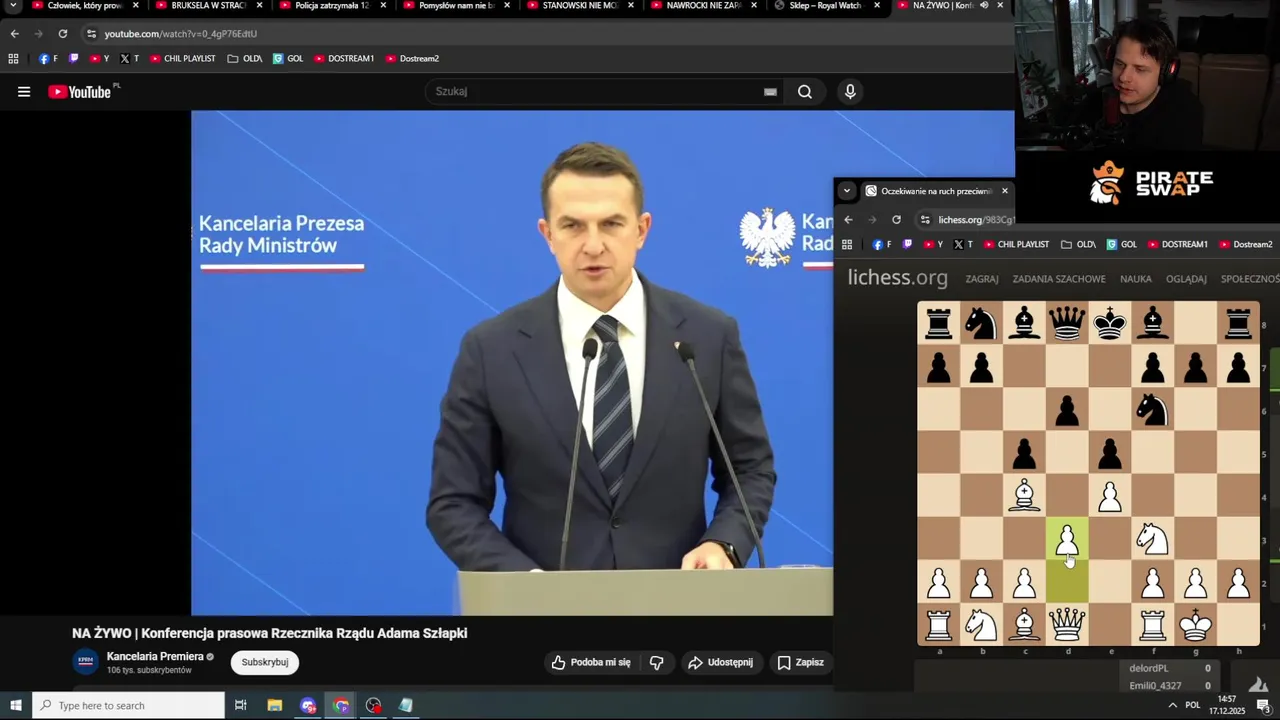Open the ZADANIA SZACHOWE menu
The height and width of the screenshot is (720, 1280).
click(x=1059, y=279)
